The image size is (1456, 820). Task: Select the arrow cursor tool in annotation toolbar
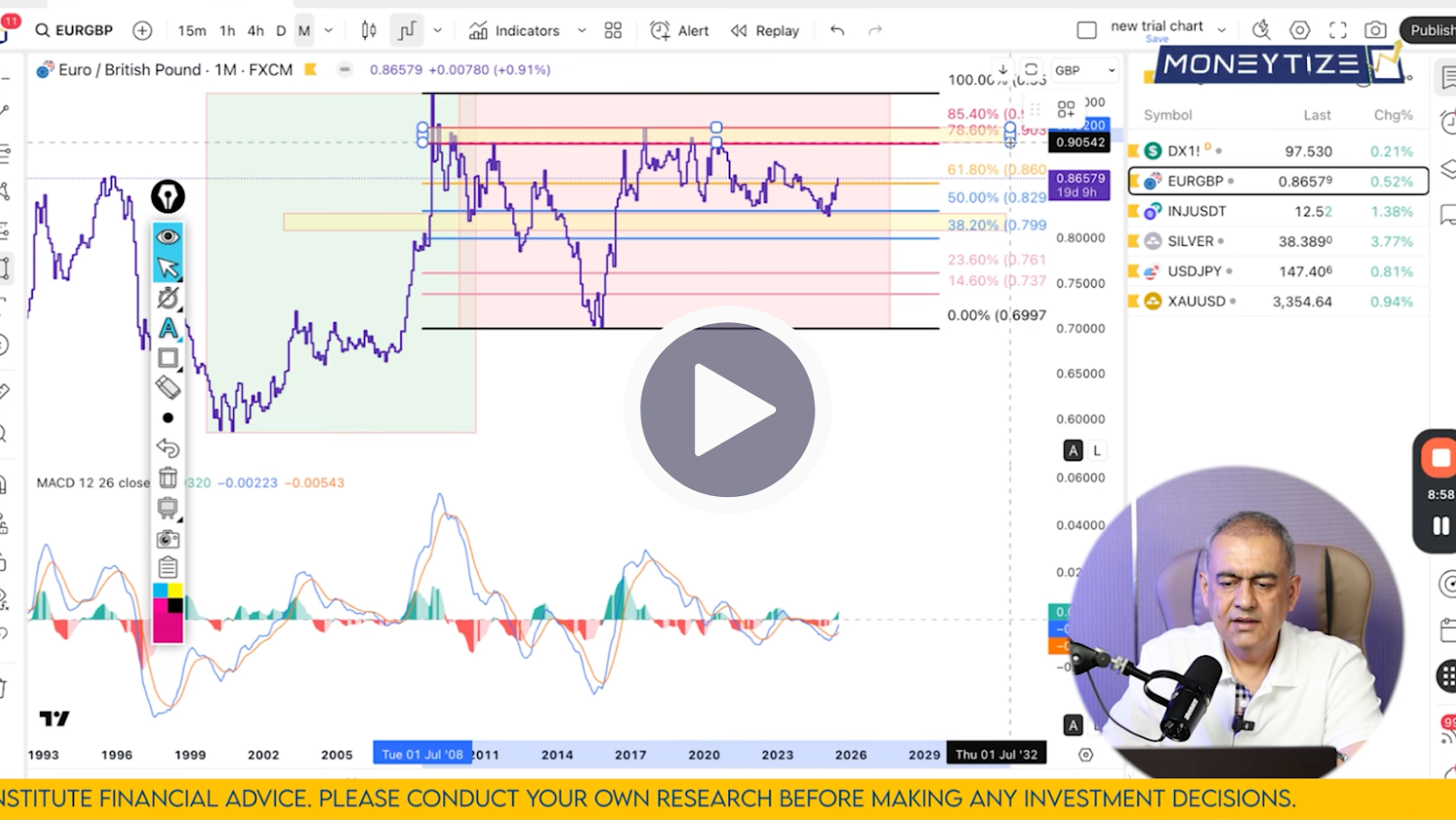tap(167, 267)
